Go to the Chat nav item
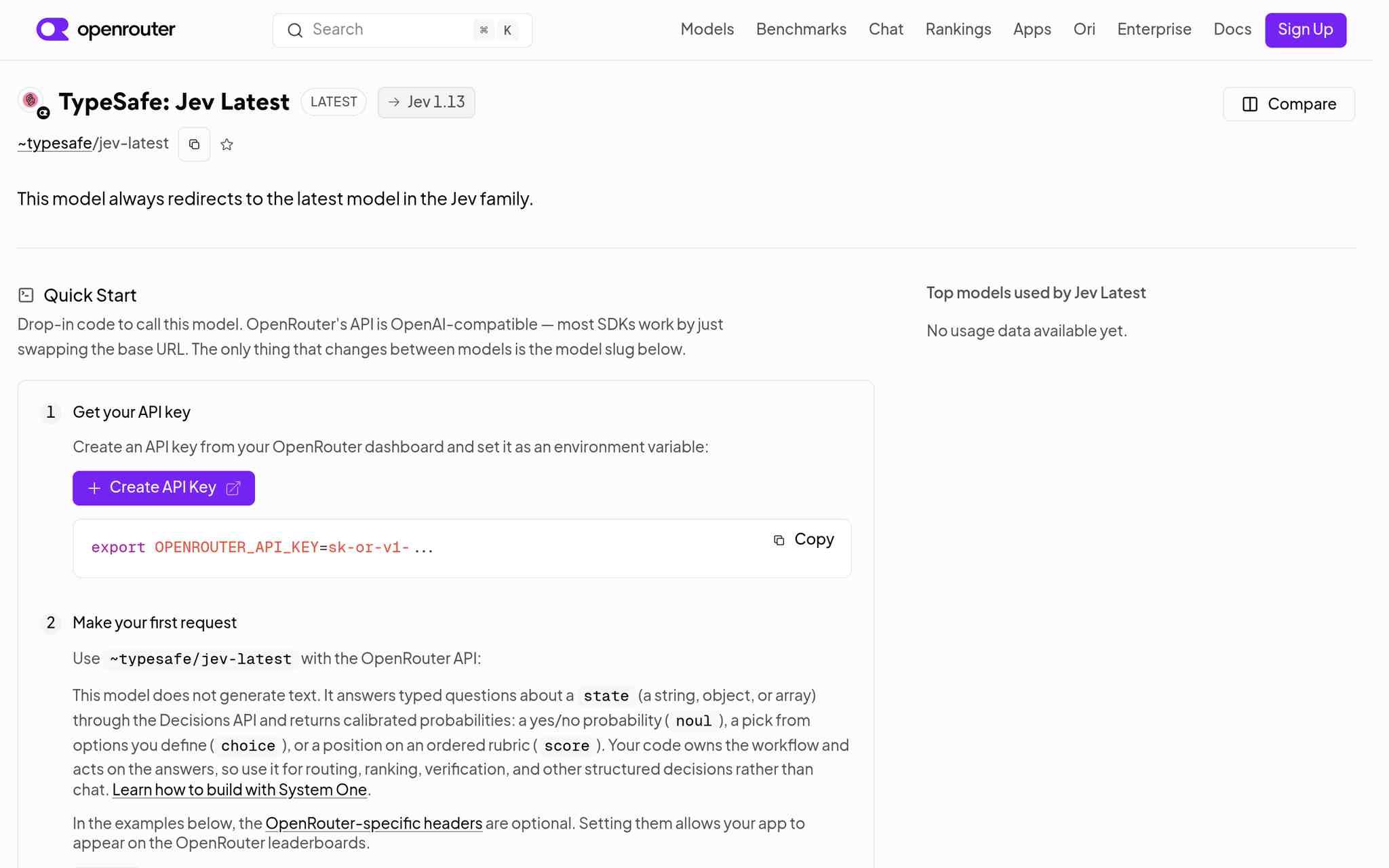1389x868 pixels. pos(886,29)
